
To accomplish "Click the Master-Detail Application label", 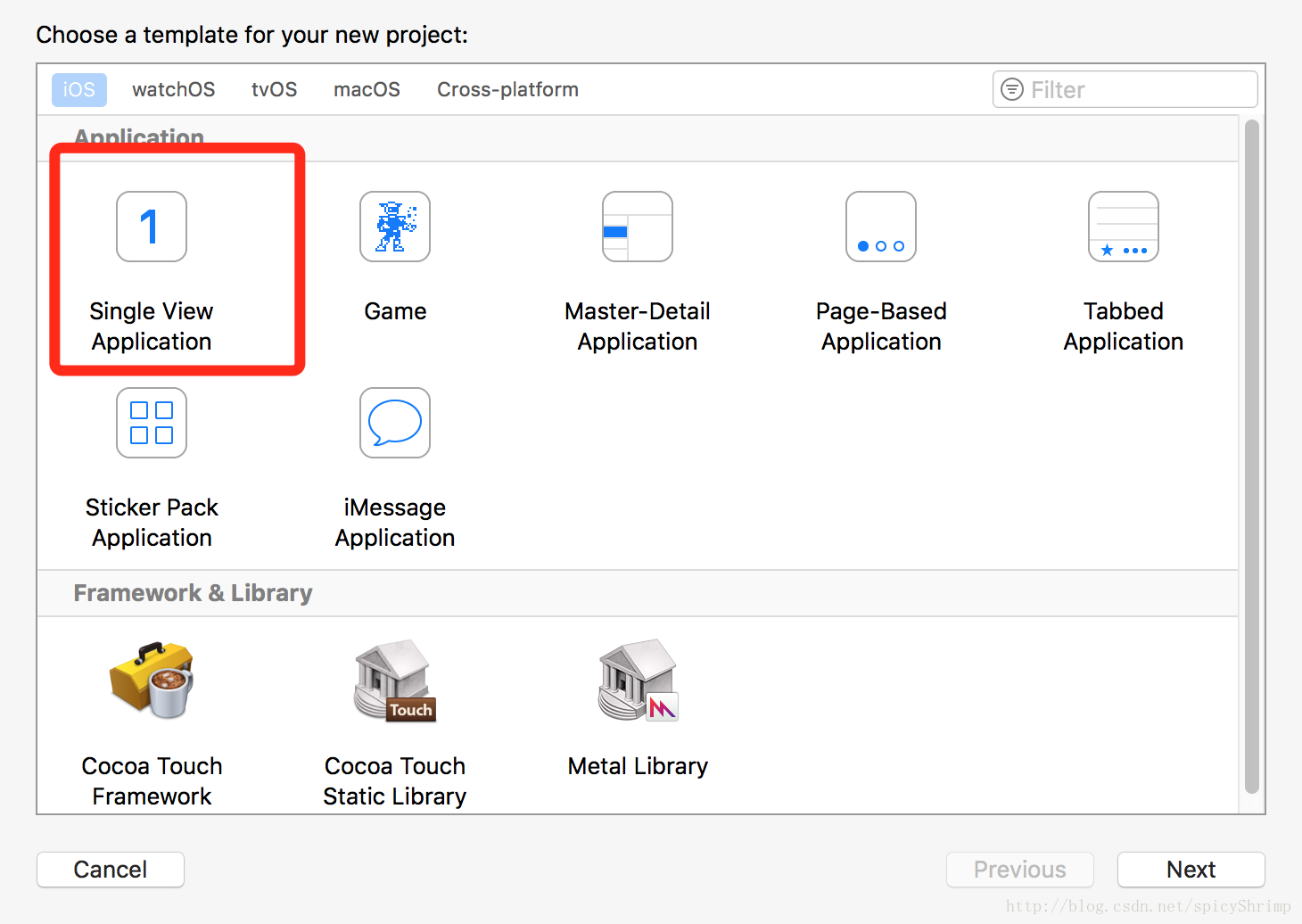I will [x=638, y=326].
